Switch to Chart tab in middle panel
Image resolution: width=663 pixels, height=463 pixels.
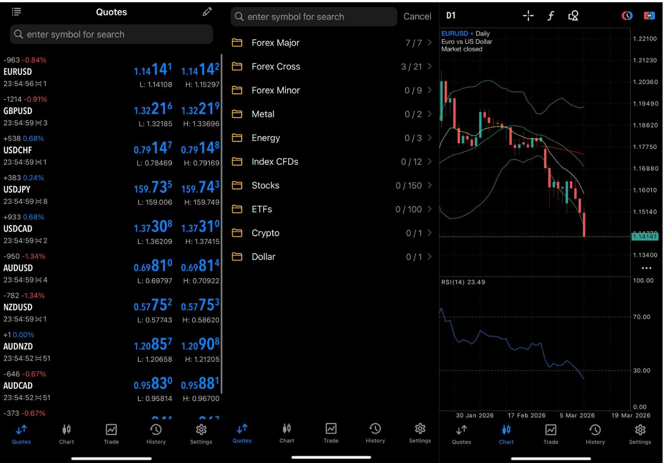287,433
